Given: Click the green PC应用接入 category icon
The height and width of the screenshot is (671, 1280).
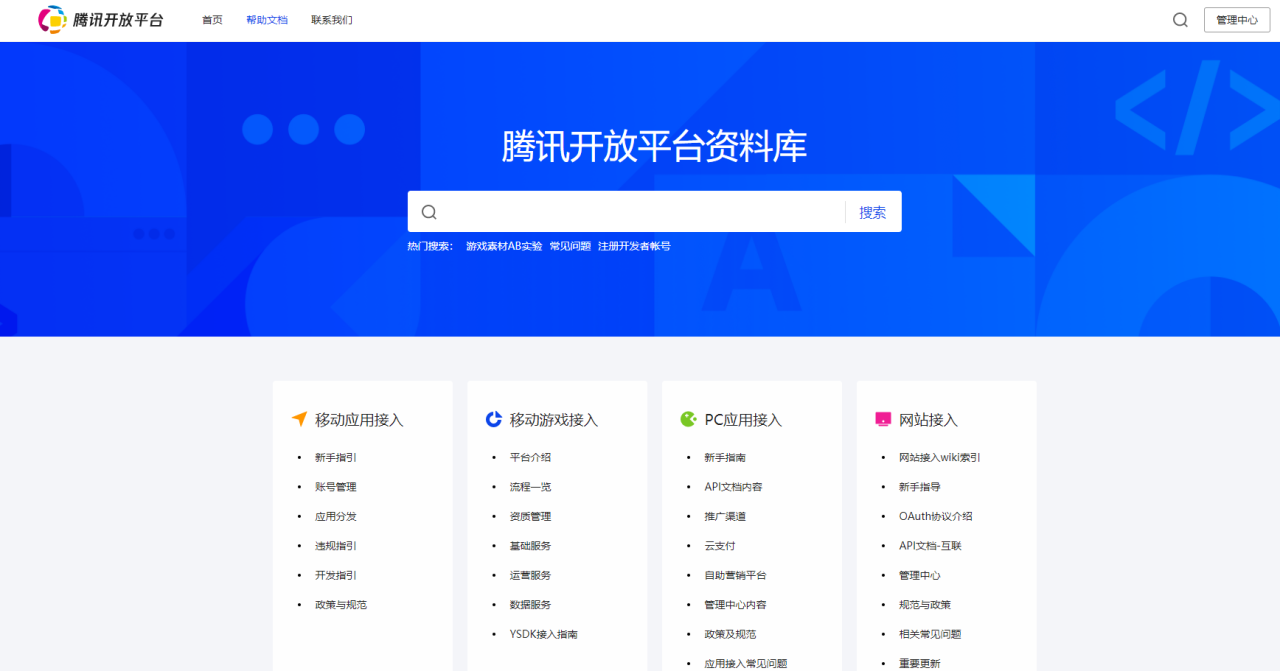Looking at the screenshot, I should coord(687,419).
